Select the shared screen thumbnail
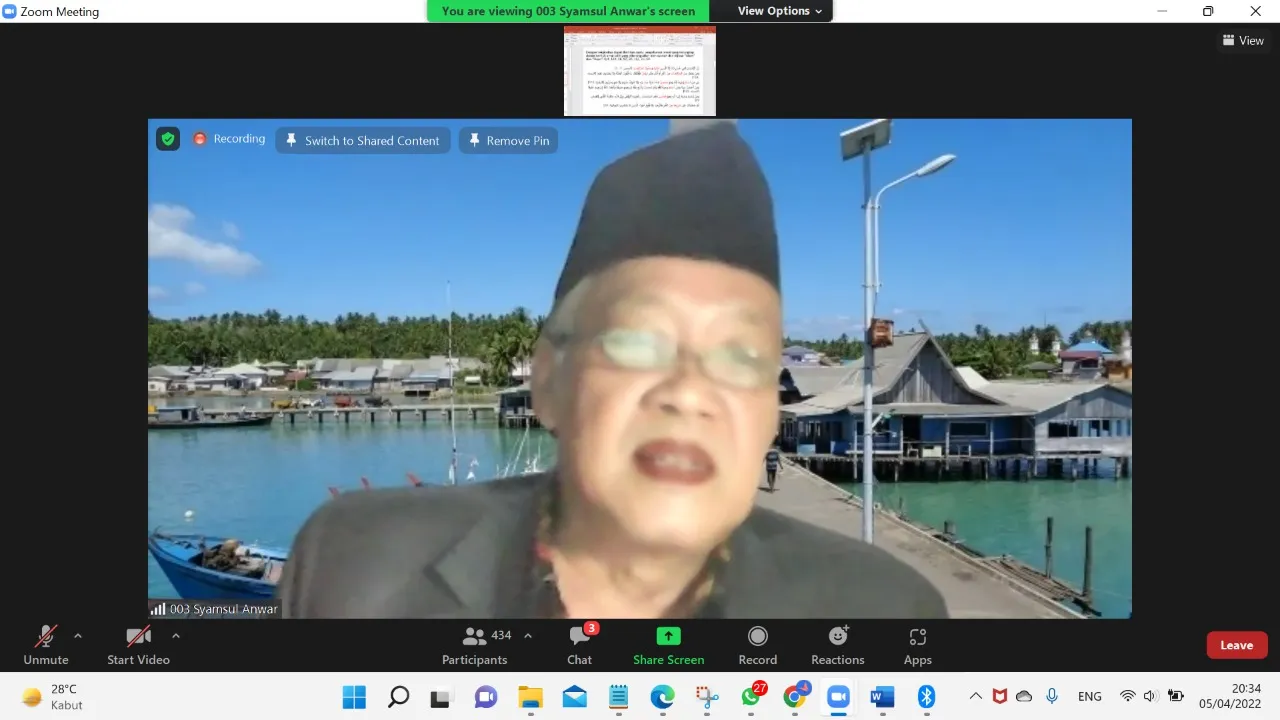1280x720 pixels. 640,71
